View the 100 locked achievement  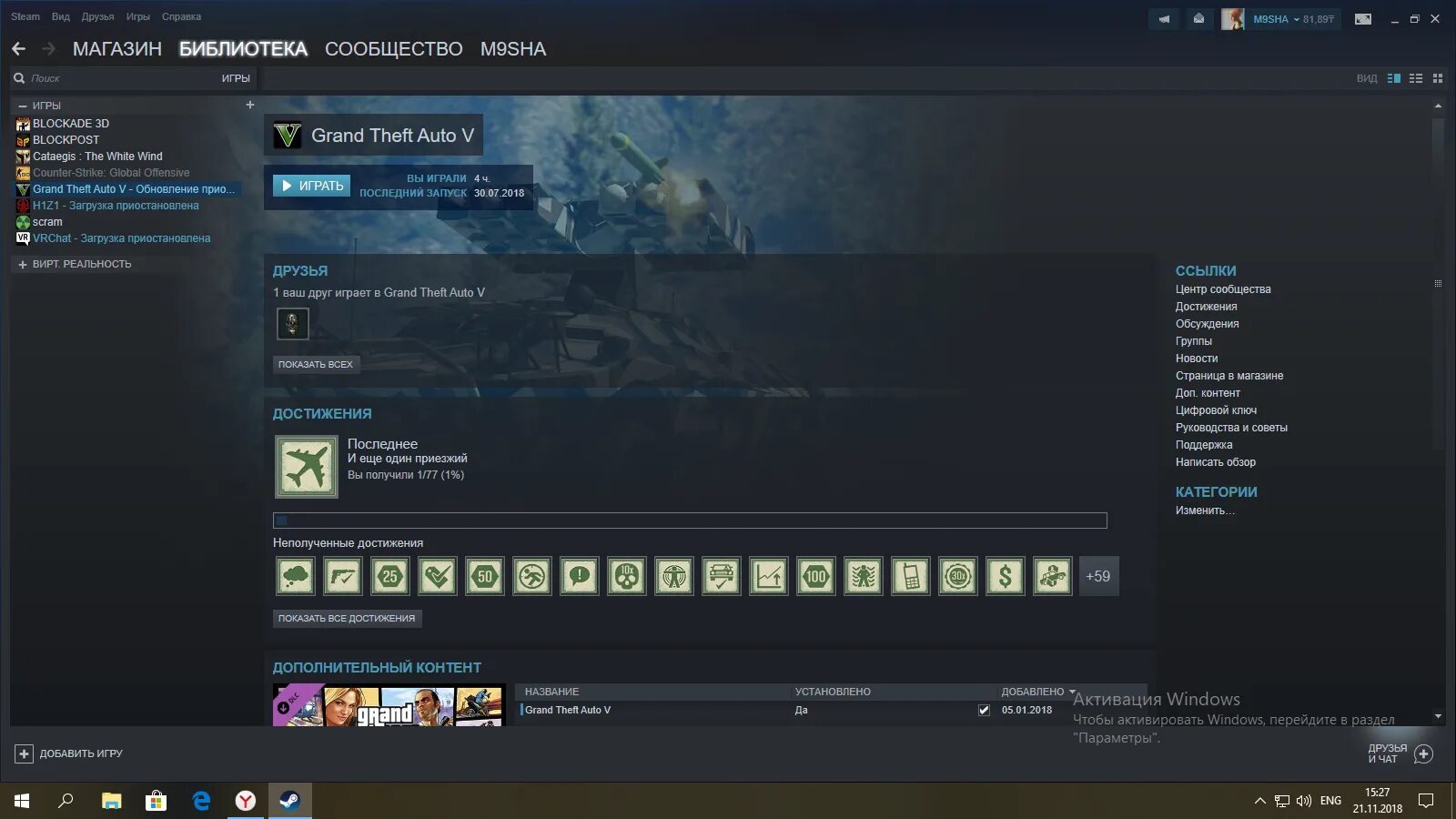click(x=816, y=576)
